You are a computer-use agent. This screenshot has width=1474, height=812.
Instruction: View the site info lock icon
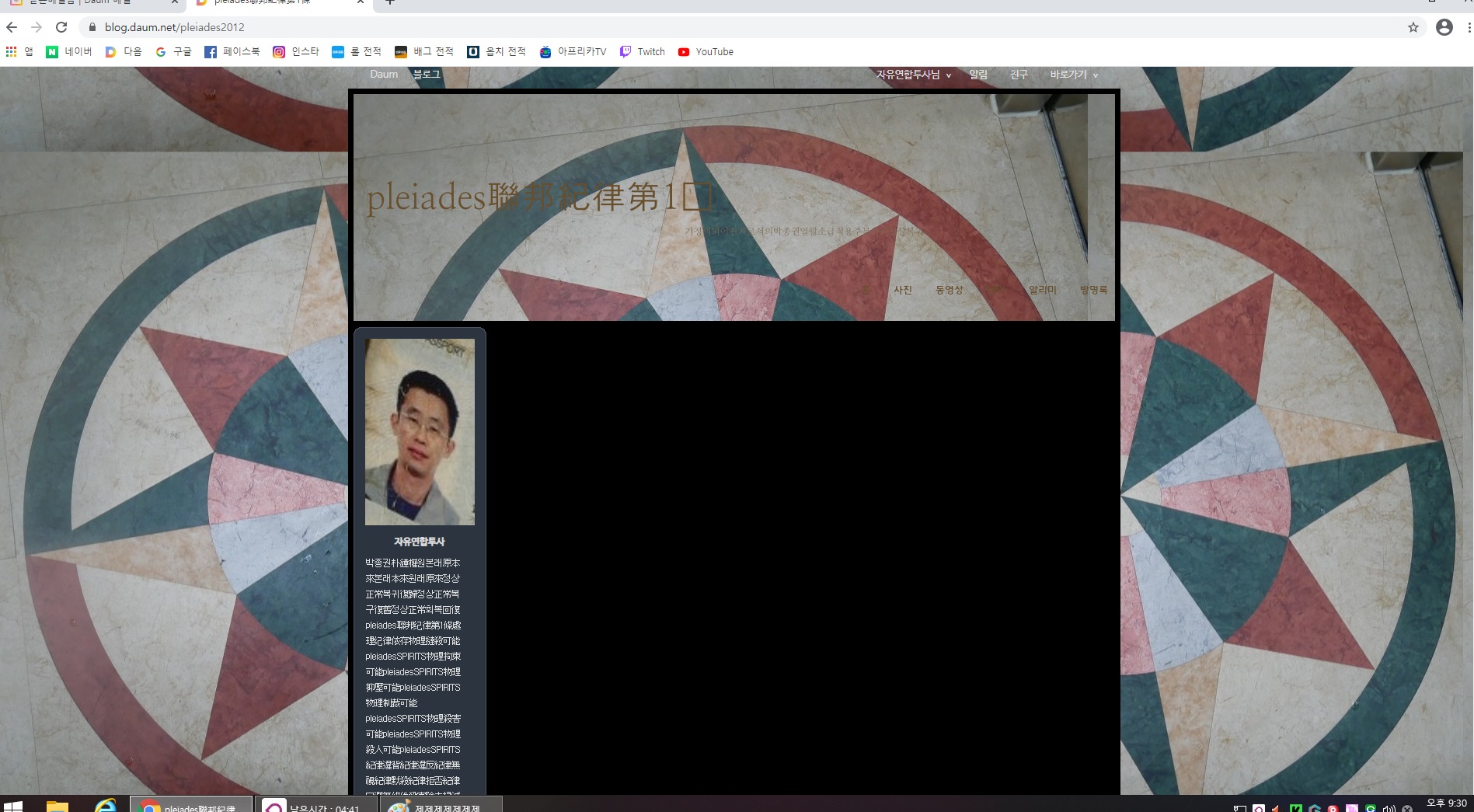point(92,27)
